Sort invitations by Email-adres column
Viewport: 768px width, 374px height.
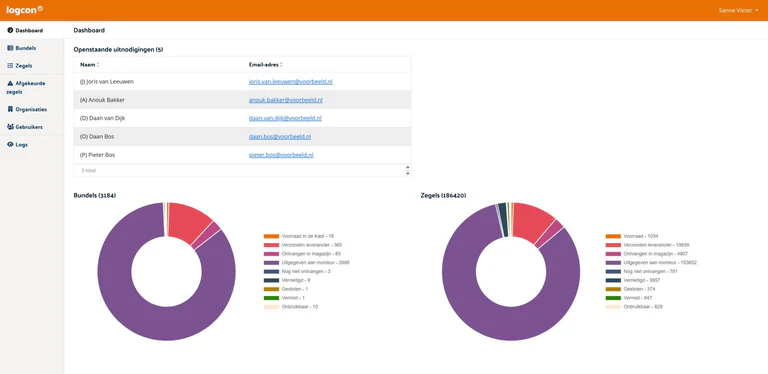(266, 65)
